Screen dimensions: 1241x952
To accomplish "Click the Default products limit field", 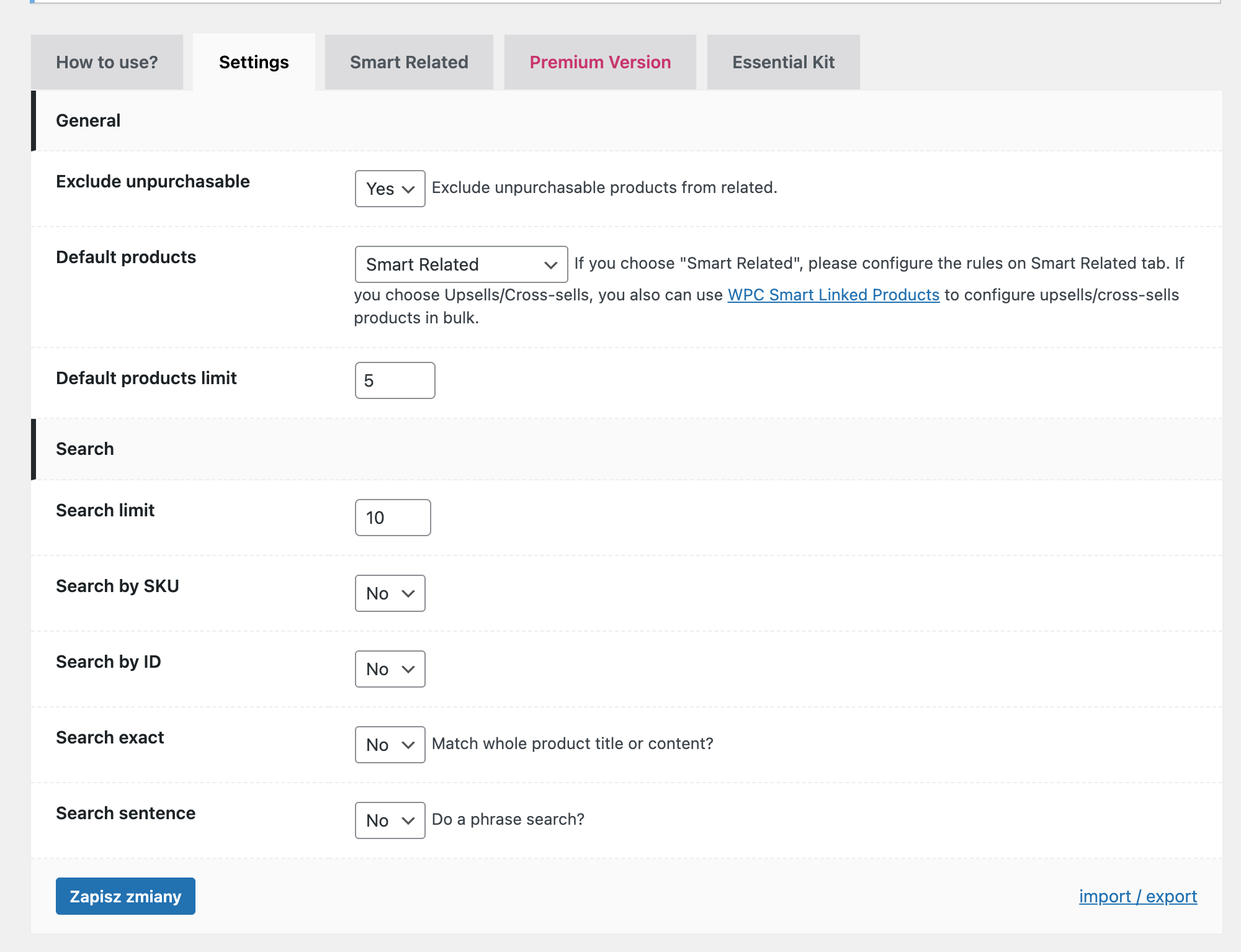I will 395,380.
